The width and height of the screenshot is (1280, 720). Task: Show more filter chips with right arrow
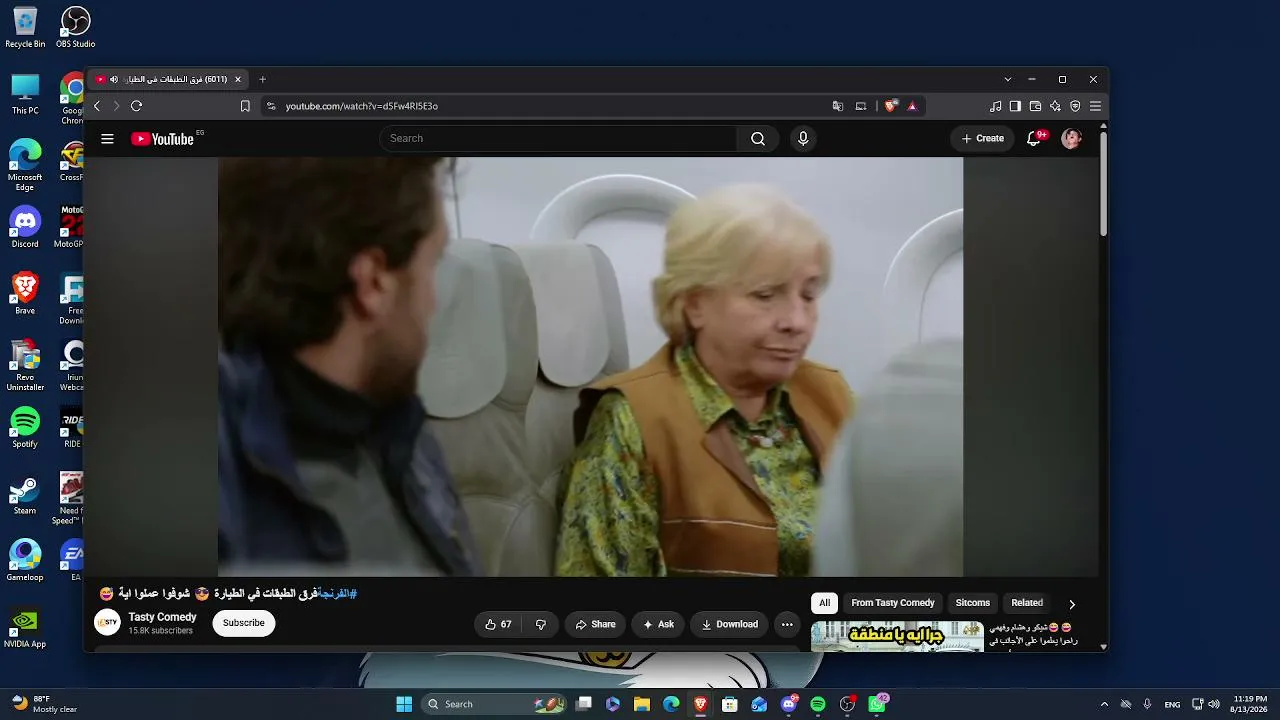[x=1072, y=604]
